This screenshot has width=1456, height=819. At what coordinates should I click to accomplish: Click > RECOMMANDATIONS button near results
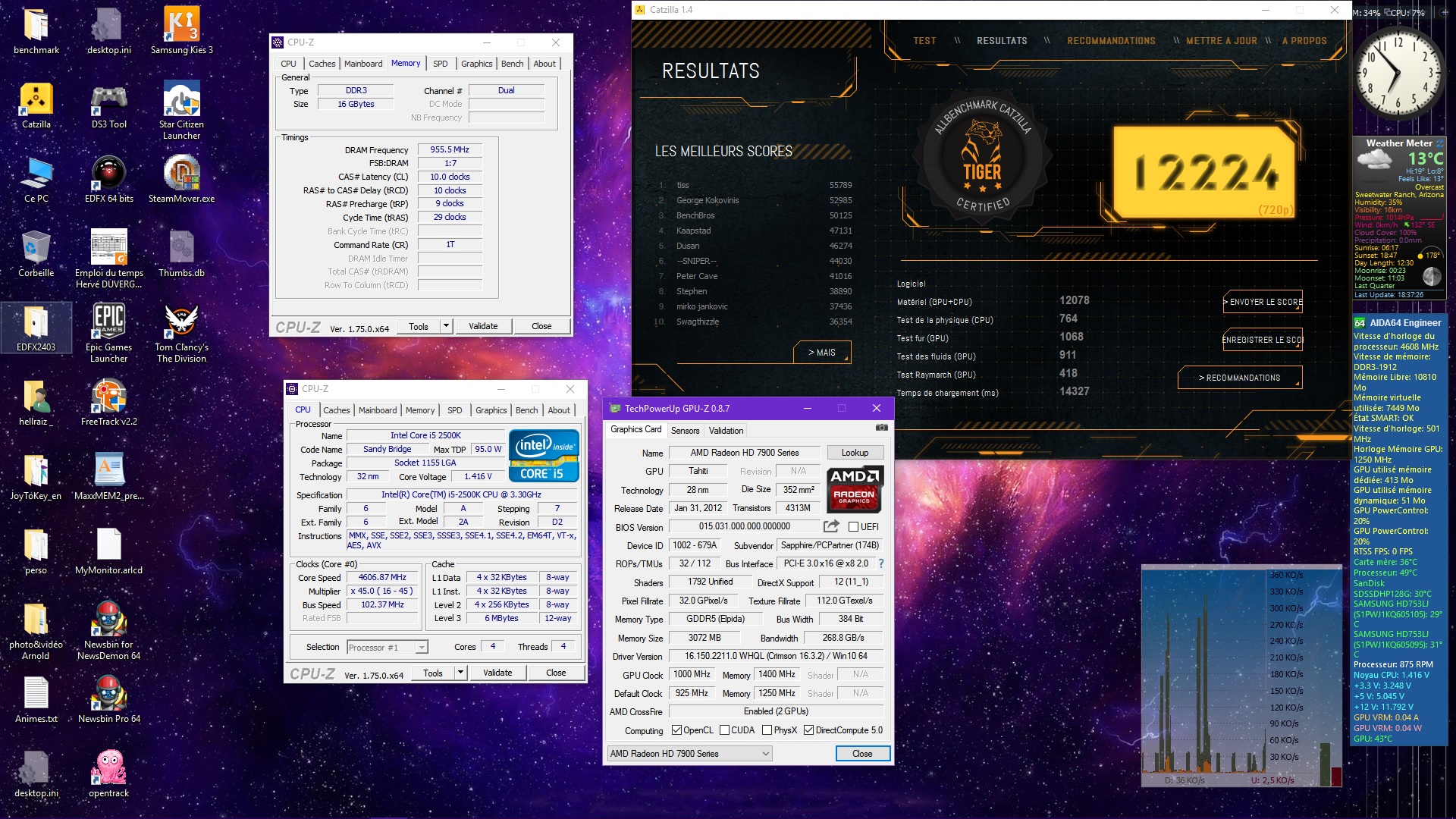[1240, 378]
